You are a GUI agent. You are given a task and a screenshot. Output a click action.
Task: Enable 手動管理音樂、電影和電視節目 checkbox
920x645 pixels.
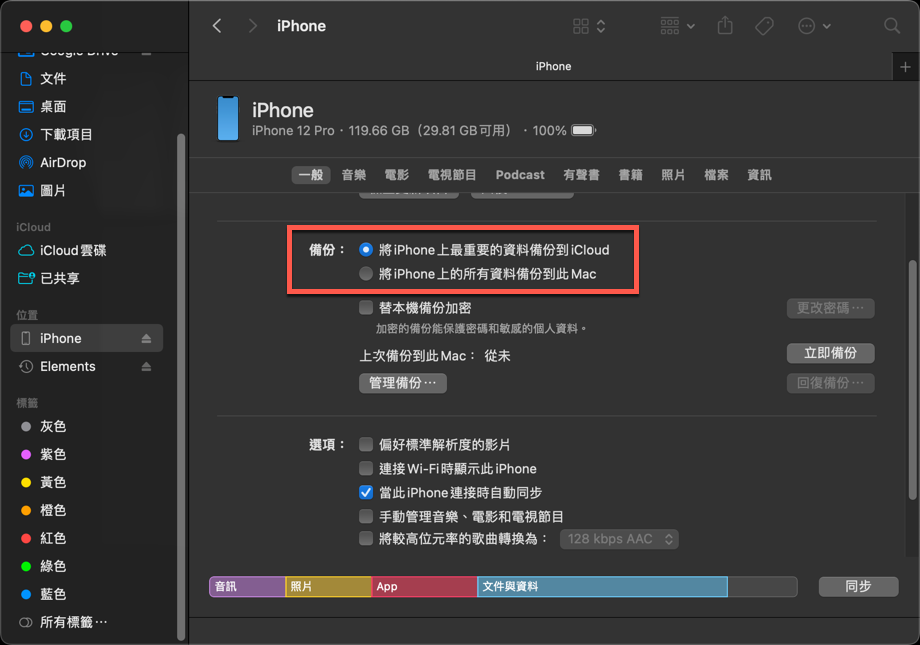coord(366,516)
